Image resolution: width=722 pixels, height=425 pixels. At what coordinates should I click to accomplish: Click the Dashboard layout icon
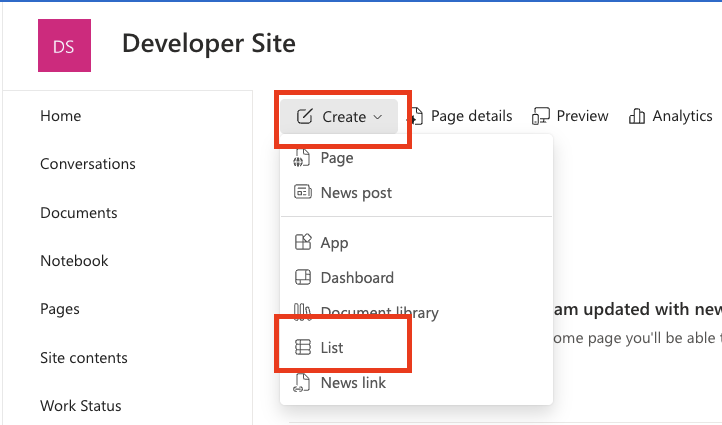pos(303,277)
